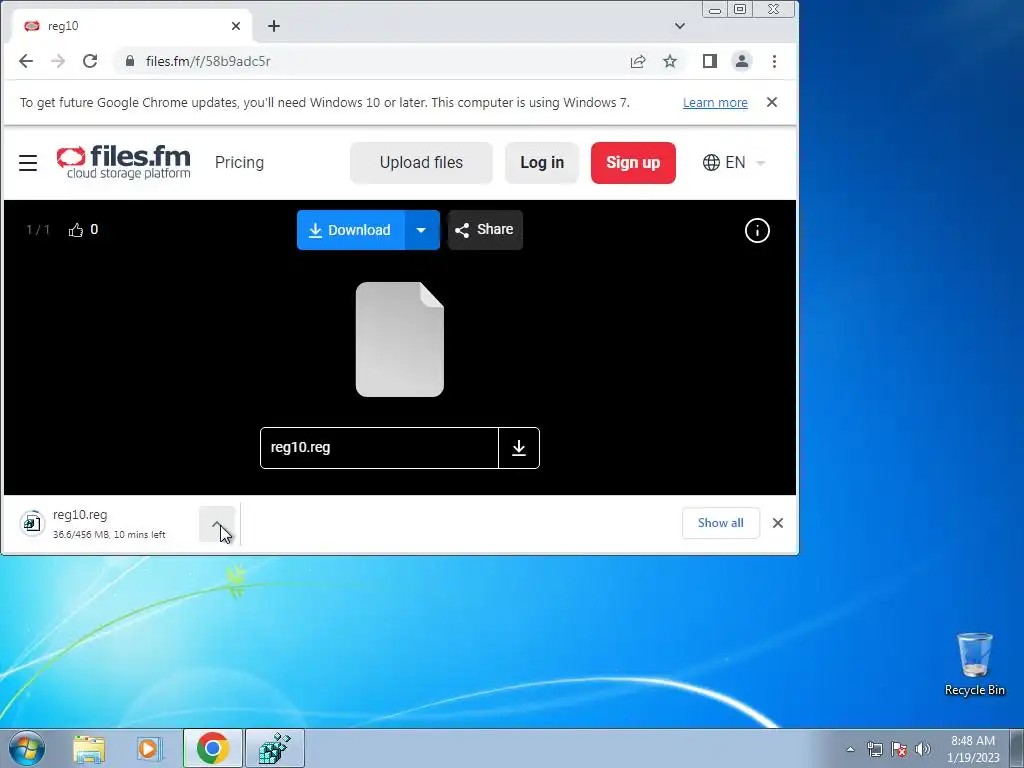The height and width of the screenshot is (768, 1024).
Task: Click the gray file preview thumbnail
Action: (x=400, y=340)
